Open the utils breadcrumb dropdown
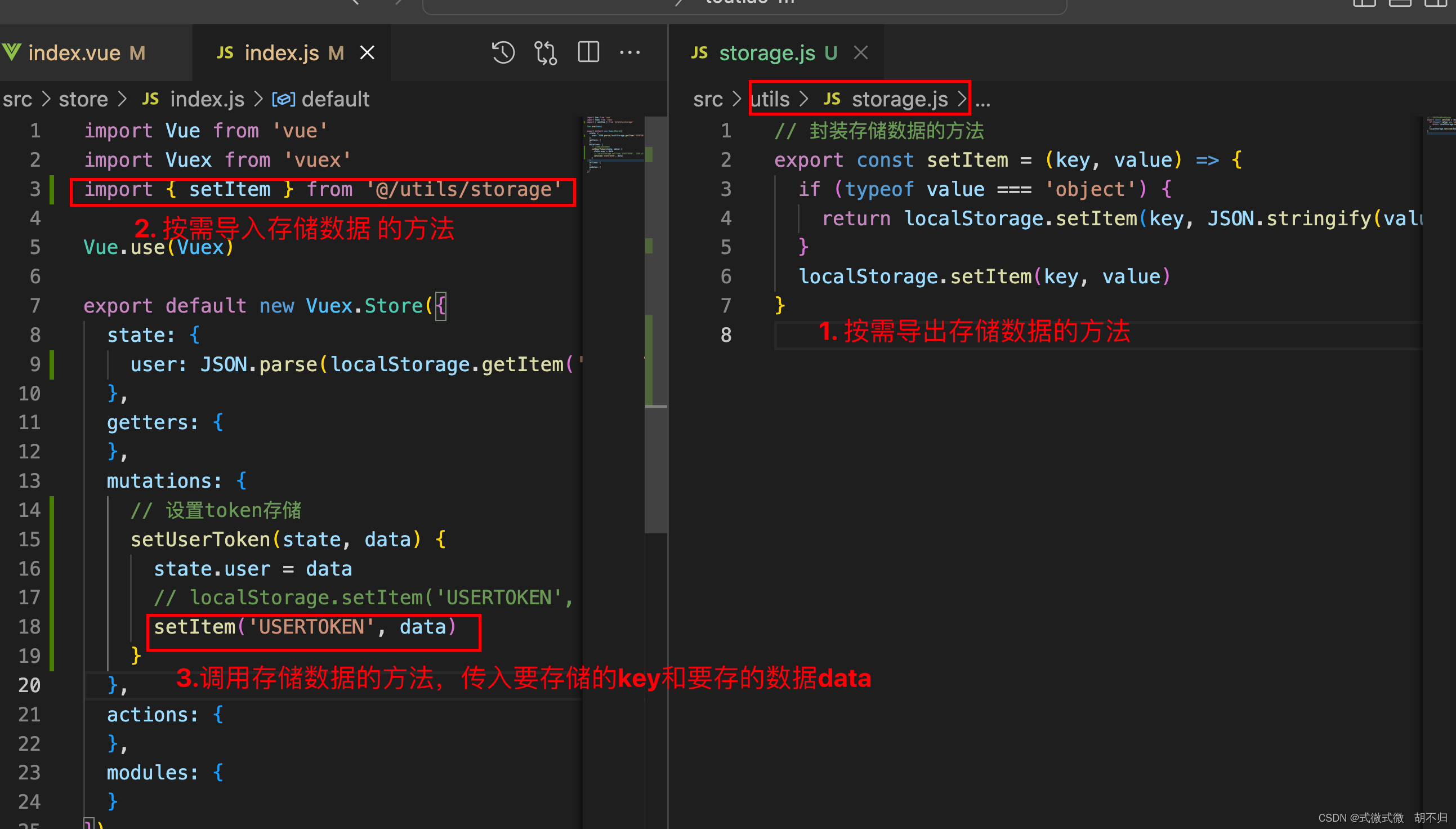The height and width of the screenshot is (829, 1456). point(770,100)
